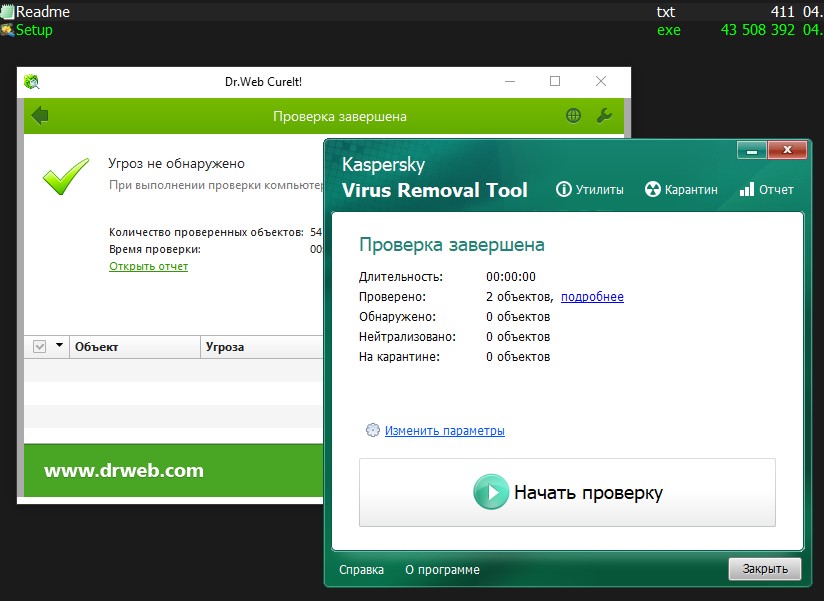Click the Setup executable icon
The image size is (824, 601).
(x=7, y=30)
